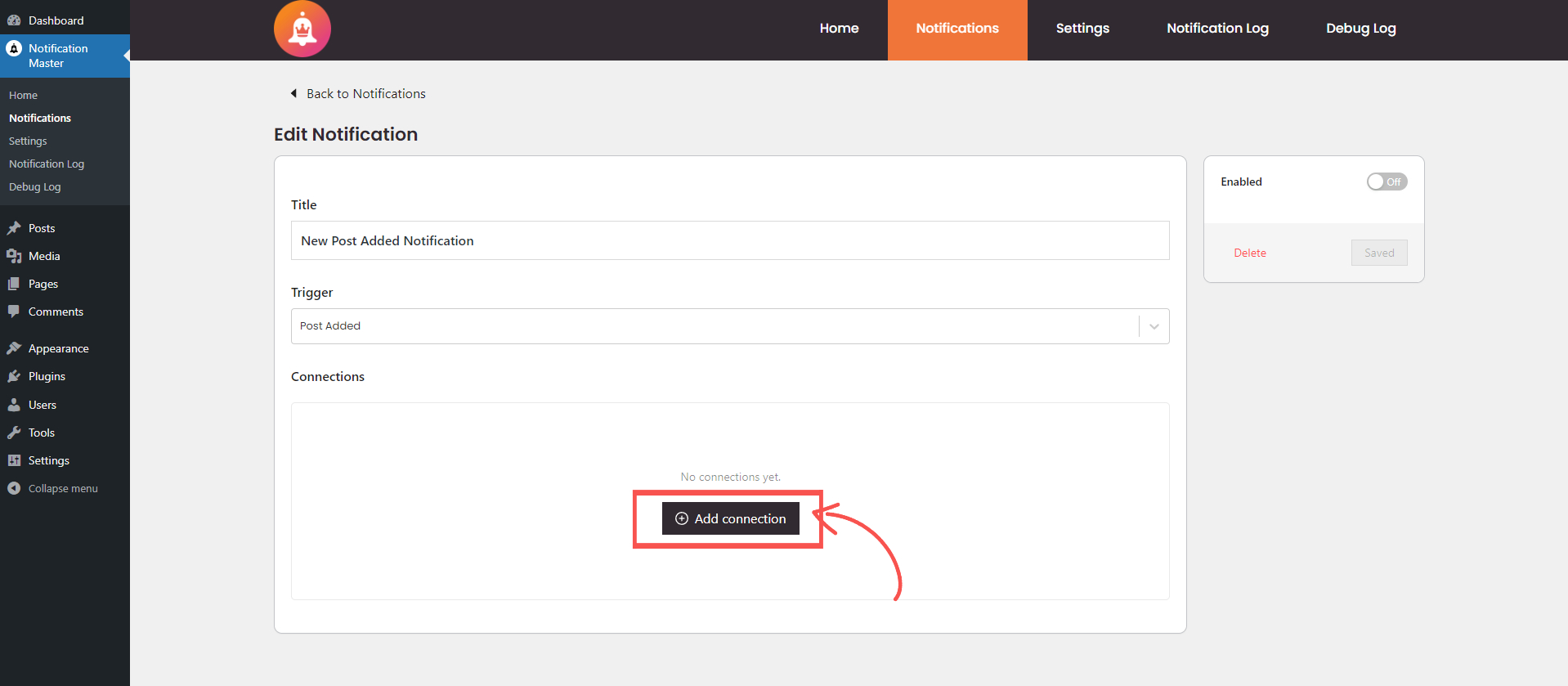The height and width of the screenshot is (686, 1568).
Task: Follow the Back to Notifications link
Action: tap(366, 93)
